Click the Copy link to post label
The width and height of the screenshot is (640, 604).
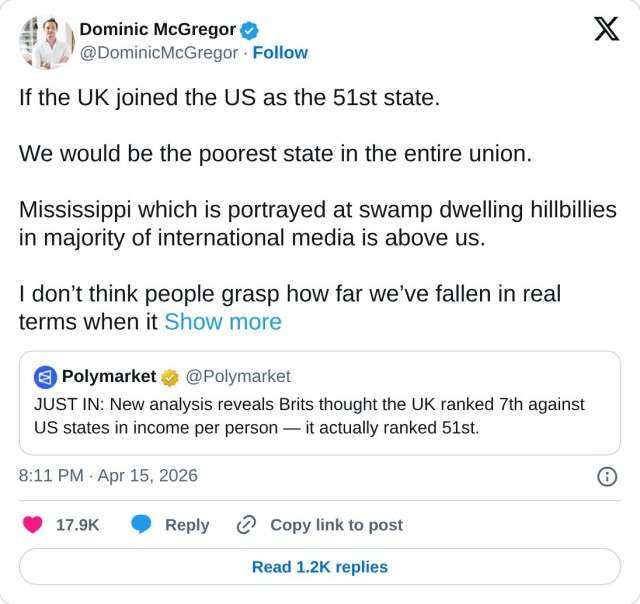click(x=336, y=524)
